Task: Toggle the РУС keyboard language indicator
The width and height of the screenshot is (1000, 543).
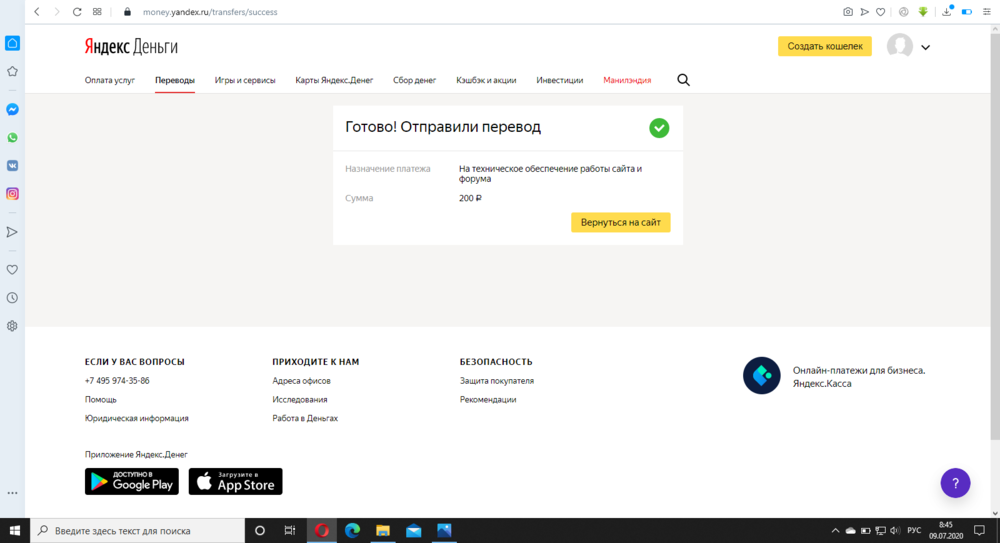Action: tap(914, 530)
